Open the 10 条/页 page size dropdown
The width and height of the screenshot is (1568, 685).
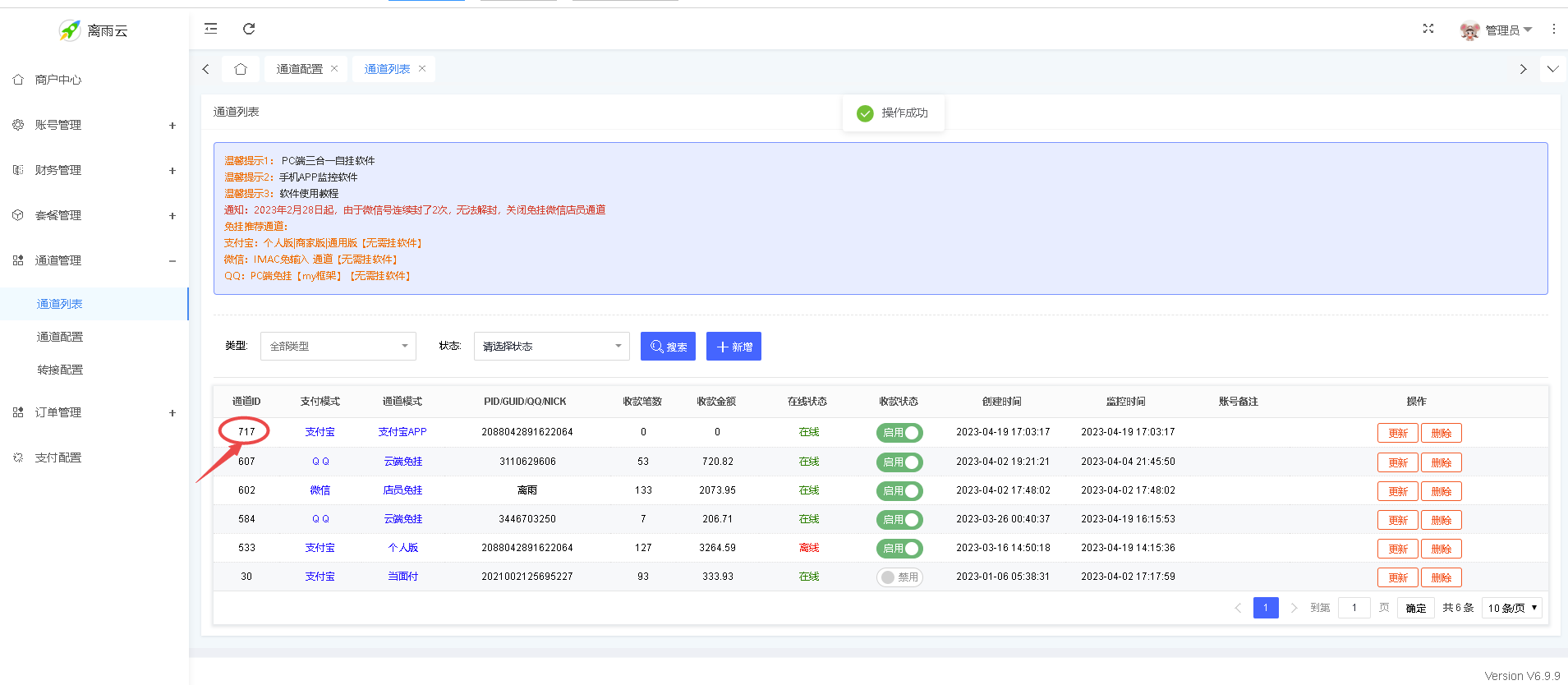coord(1512,608)
